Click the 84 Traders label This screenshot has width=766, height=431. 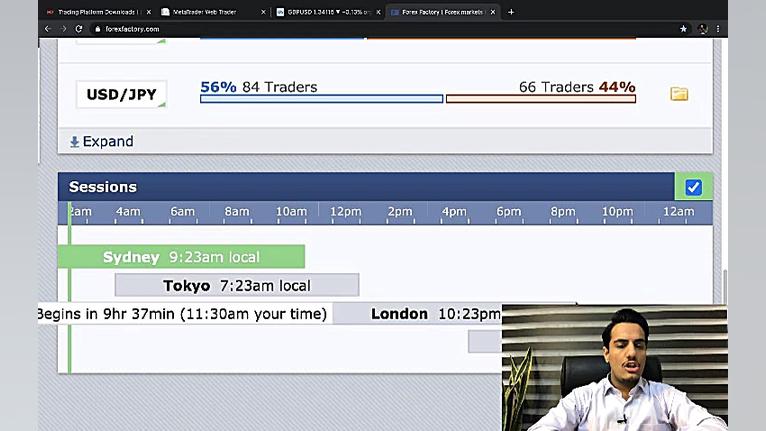point(279,86)
